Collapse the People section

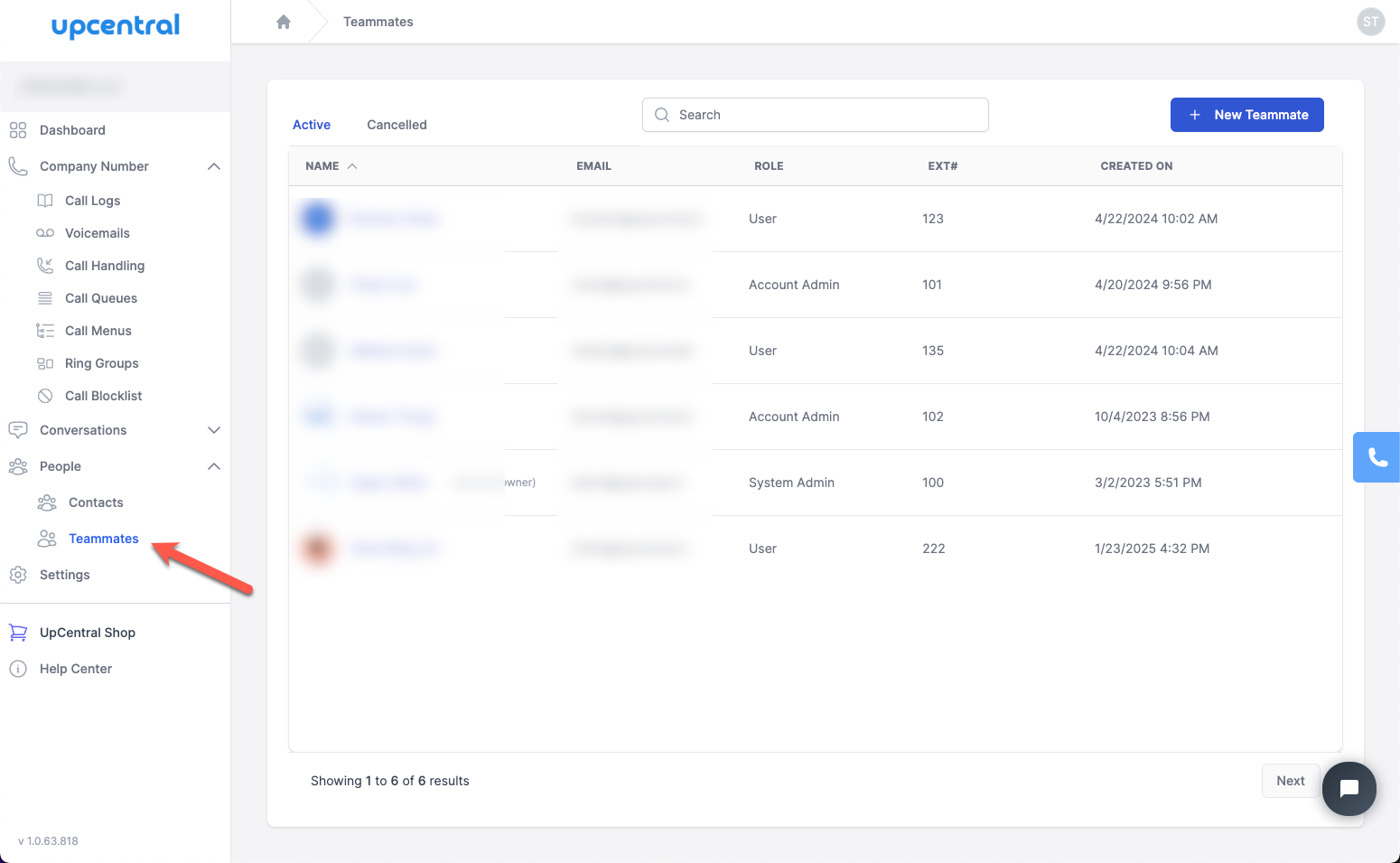[x=214, y=466]
